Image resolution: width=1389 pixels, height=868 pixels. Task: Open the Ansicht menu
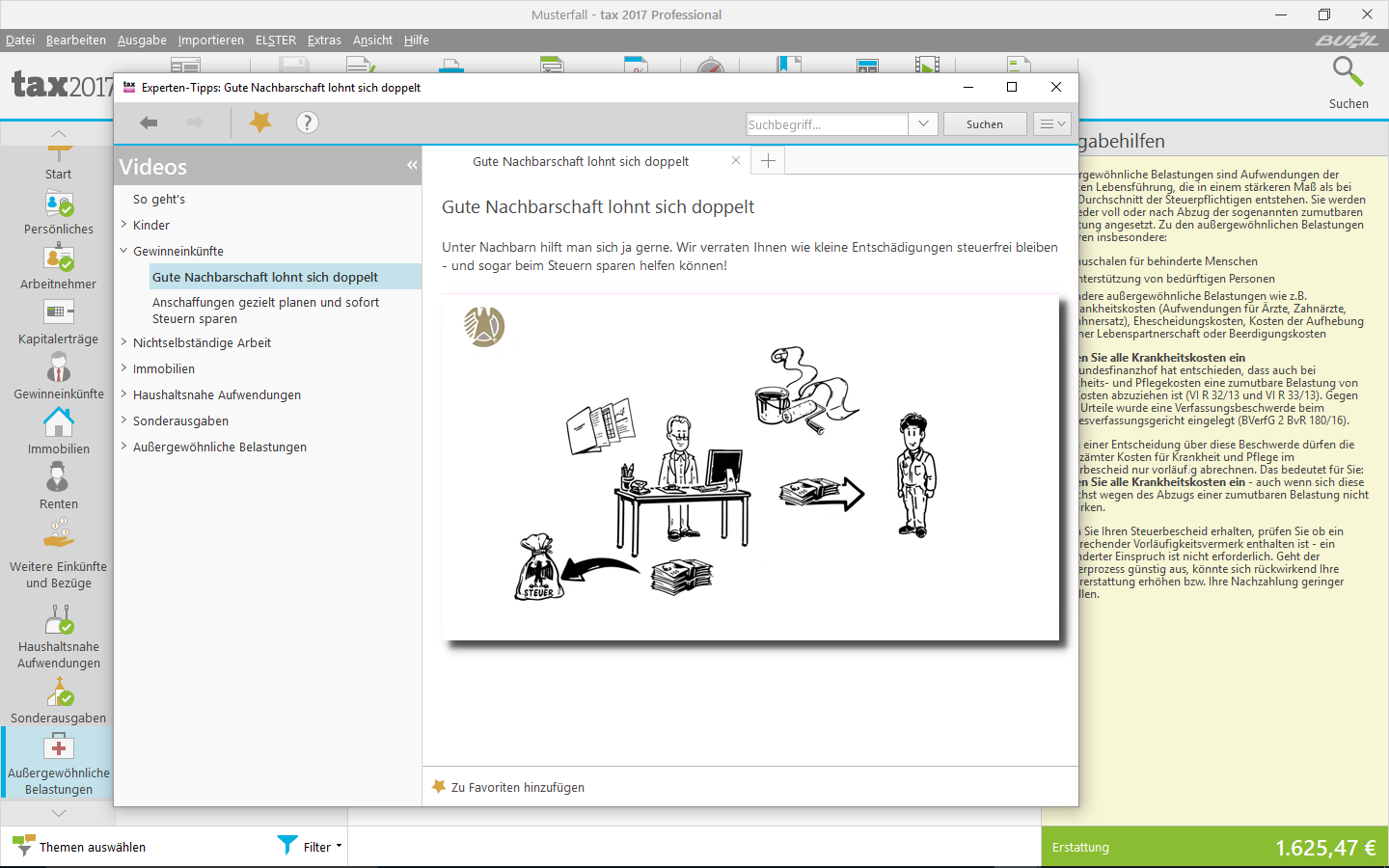pyautogui.click(x=372, y=40)
